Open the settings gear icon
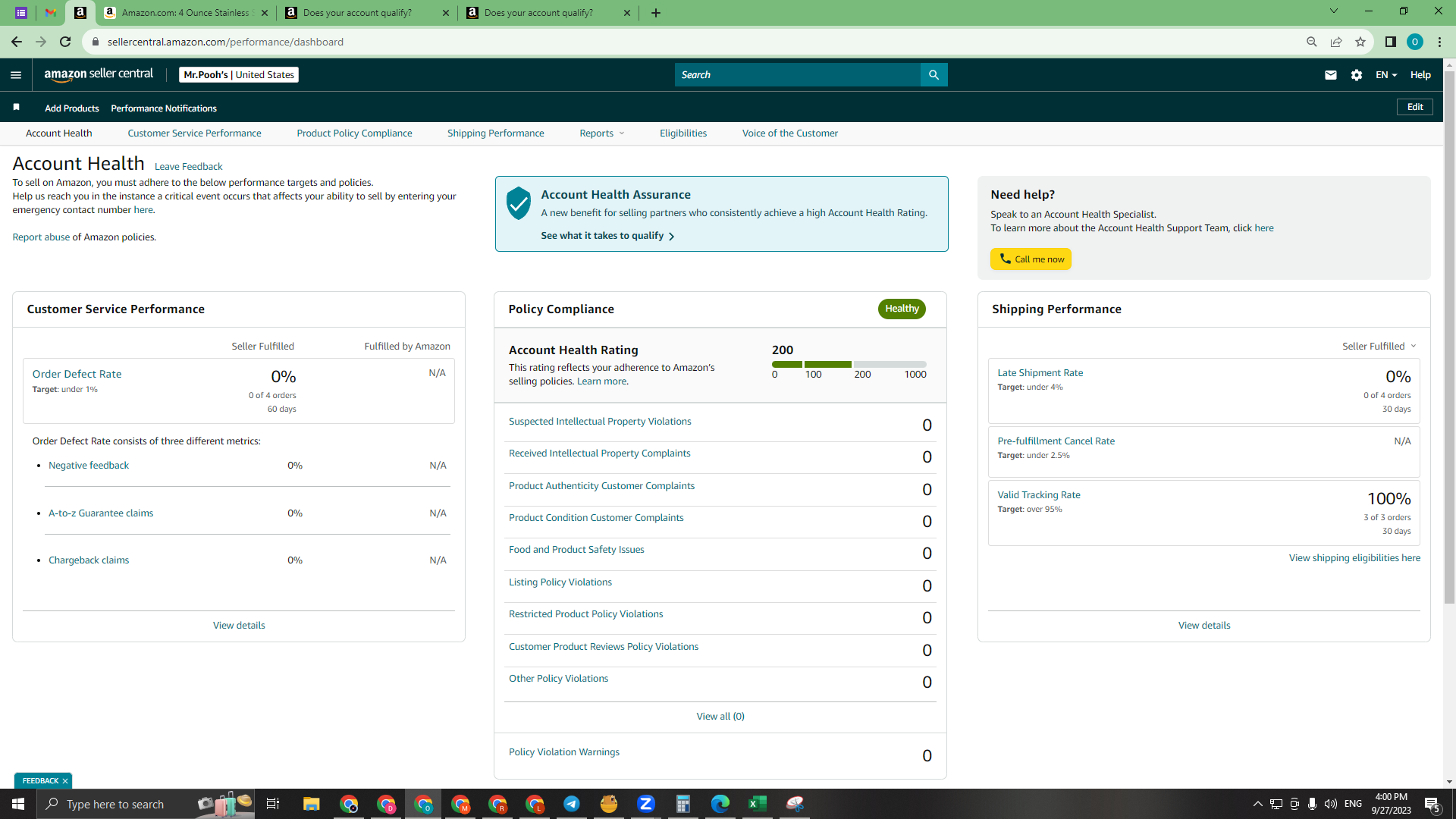This screenshot has height=819, width=1456. (x=1357, y=74)
